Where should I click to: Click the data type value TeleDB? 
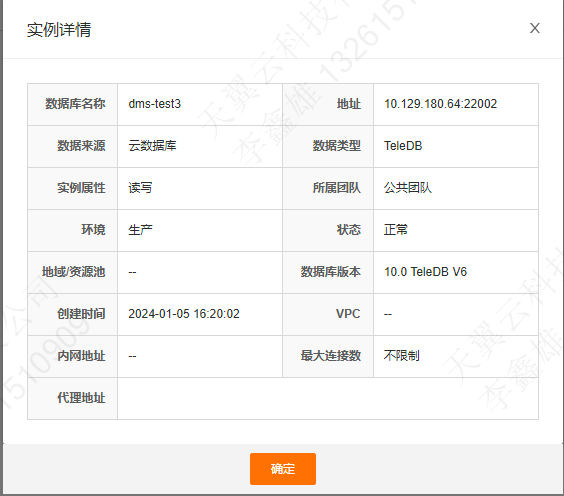tap(403, 146)
